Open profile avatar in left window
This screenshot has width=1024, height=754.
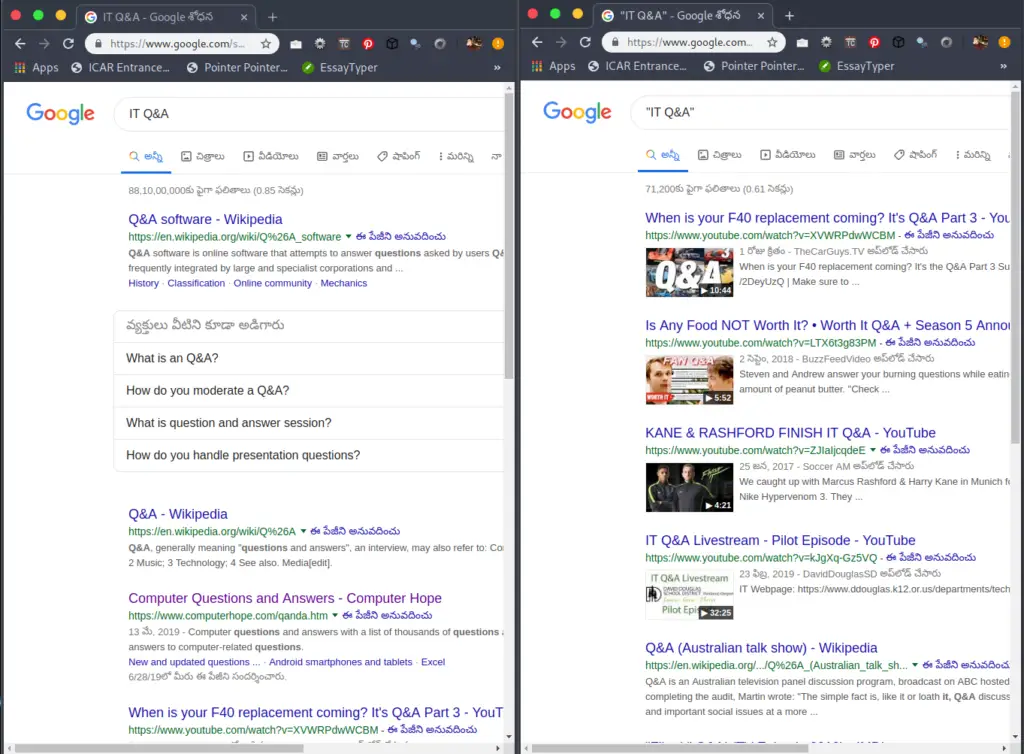tap(474, 44)
